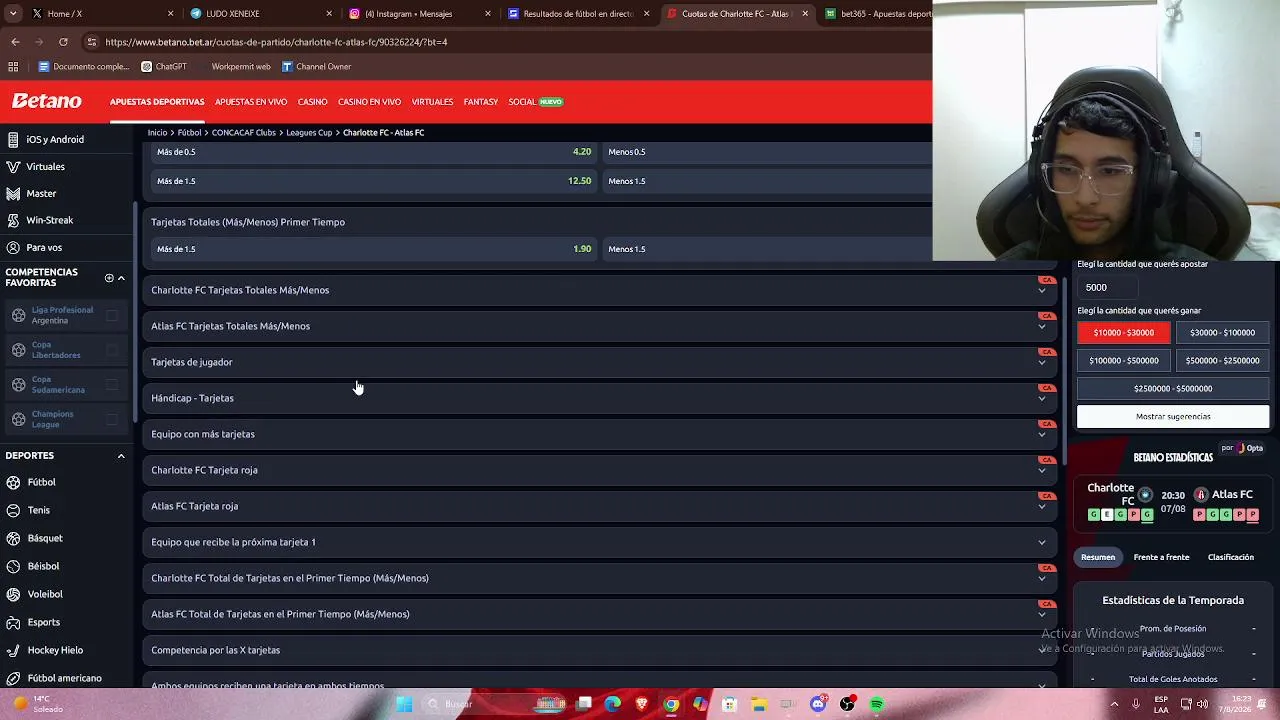This screenshot has width=1280, height=720.
Task: Click the Windows Start button
Action: click(x=404, y=704)
